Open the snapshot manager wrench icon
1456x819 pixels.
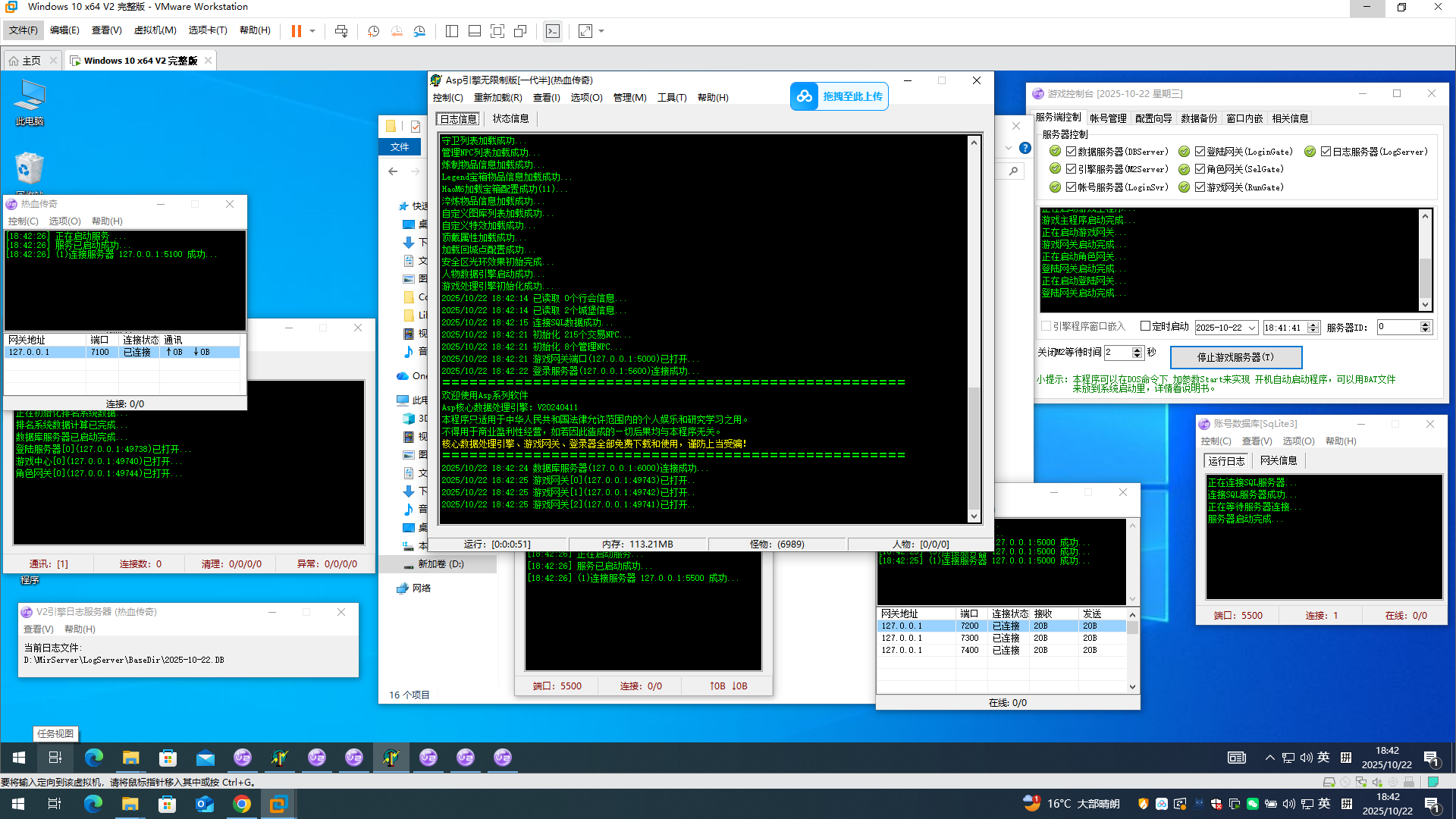419,31
